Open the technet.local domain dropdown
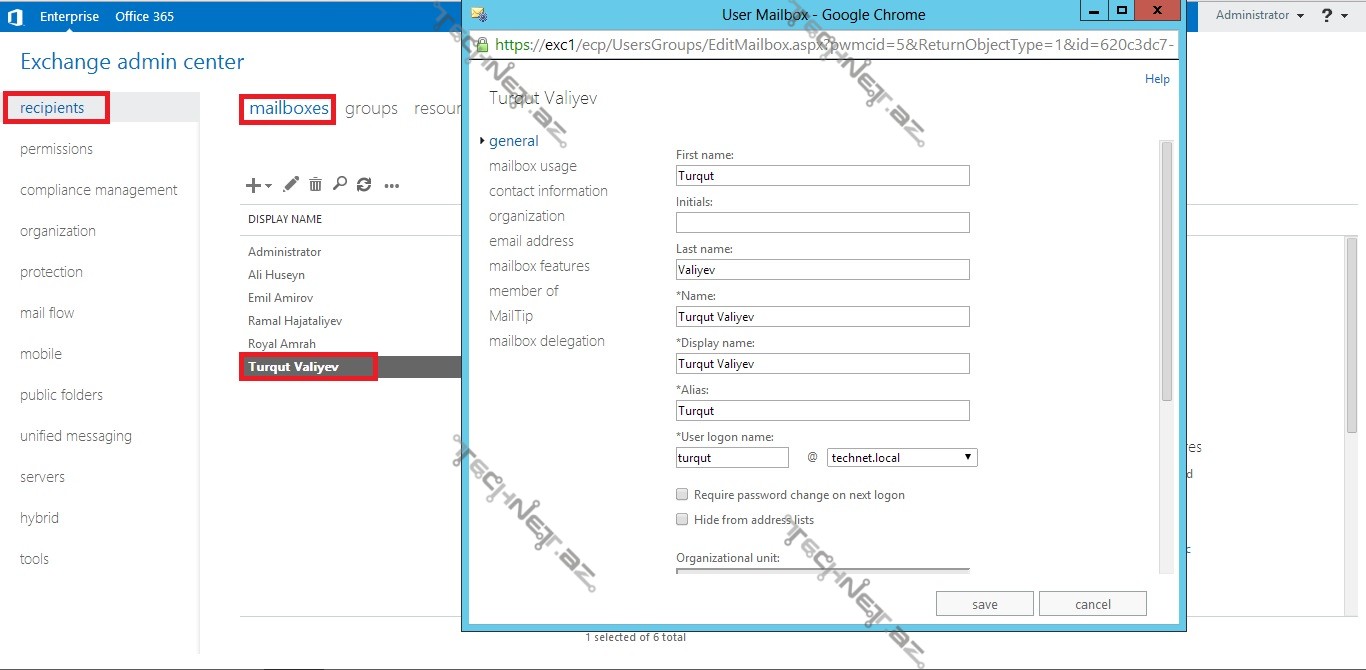 click(x=901, y=458)
